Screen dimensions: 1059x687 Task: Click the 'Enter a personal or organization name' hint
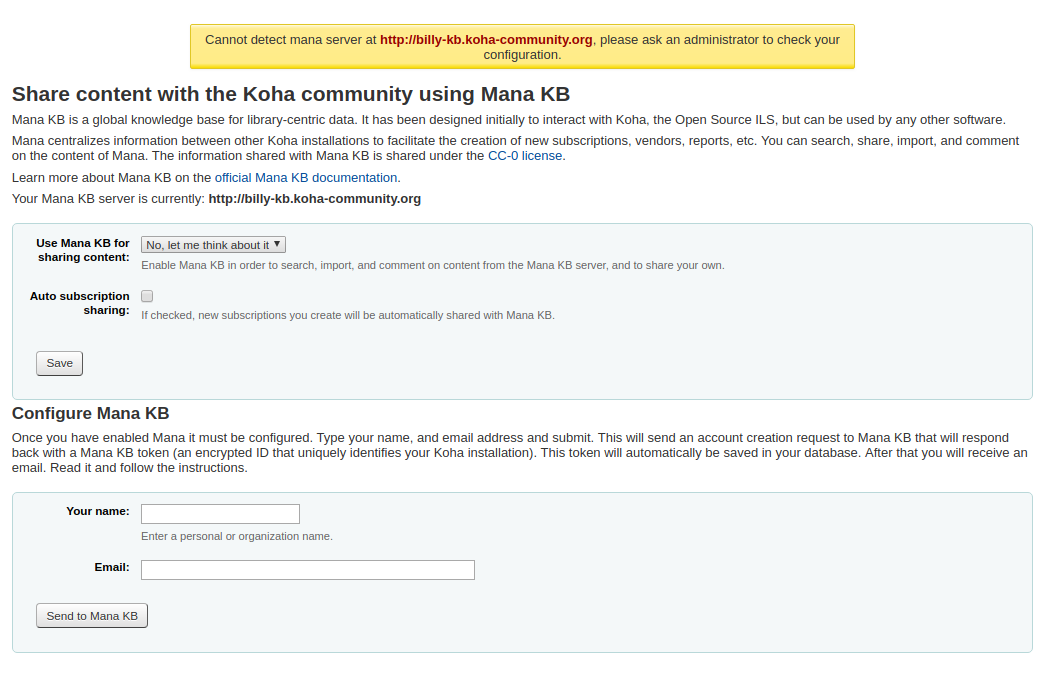pos(237,536)
